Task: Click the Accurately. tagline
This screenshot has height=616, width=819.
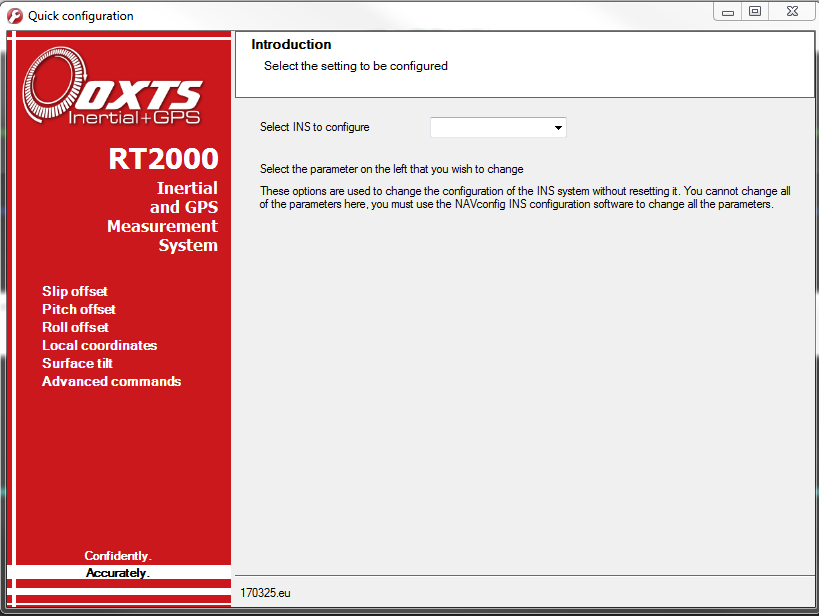Action: (x=117, y=572)
